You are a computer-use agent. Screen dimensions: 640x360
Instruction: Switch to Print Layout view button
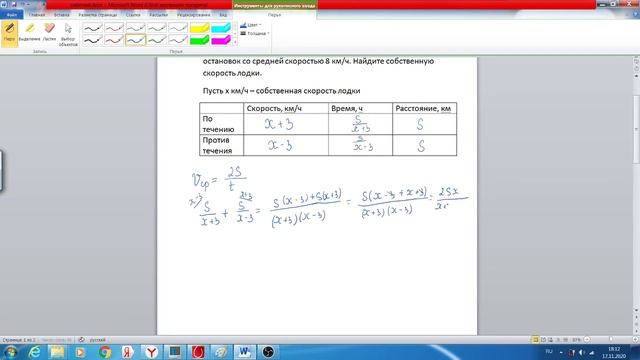[x=535, y=340]
